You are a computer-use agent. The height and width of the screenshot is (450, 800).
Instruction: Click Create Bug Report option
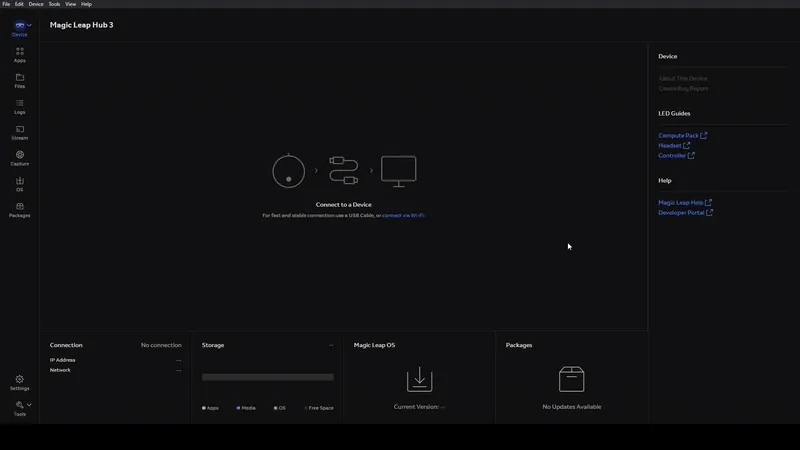click(683, 88)
